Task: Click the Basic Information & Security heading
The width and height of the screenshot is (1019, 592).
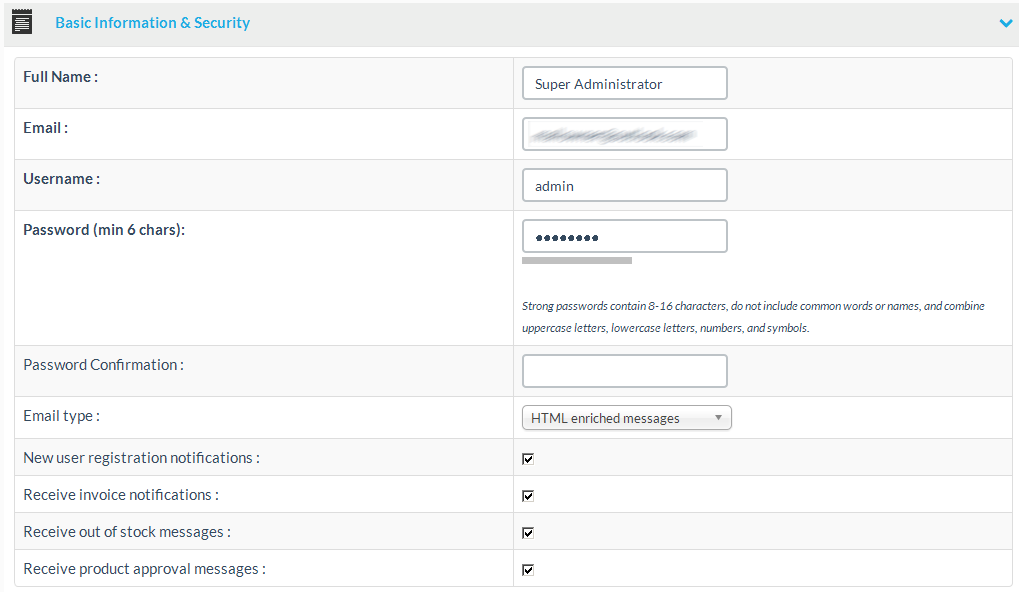Action: pyautogui.click(x=152, y=22)
